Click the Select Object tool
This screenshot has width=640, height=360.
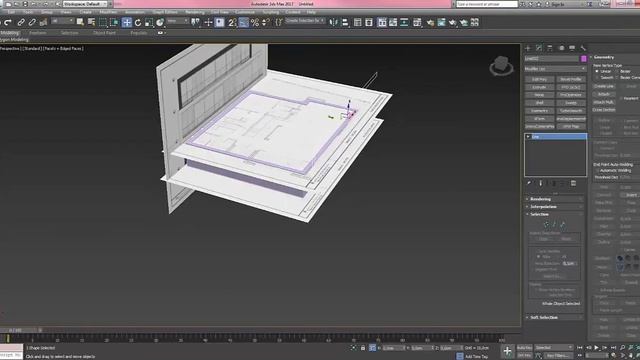click(80, 22)
